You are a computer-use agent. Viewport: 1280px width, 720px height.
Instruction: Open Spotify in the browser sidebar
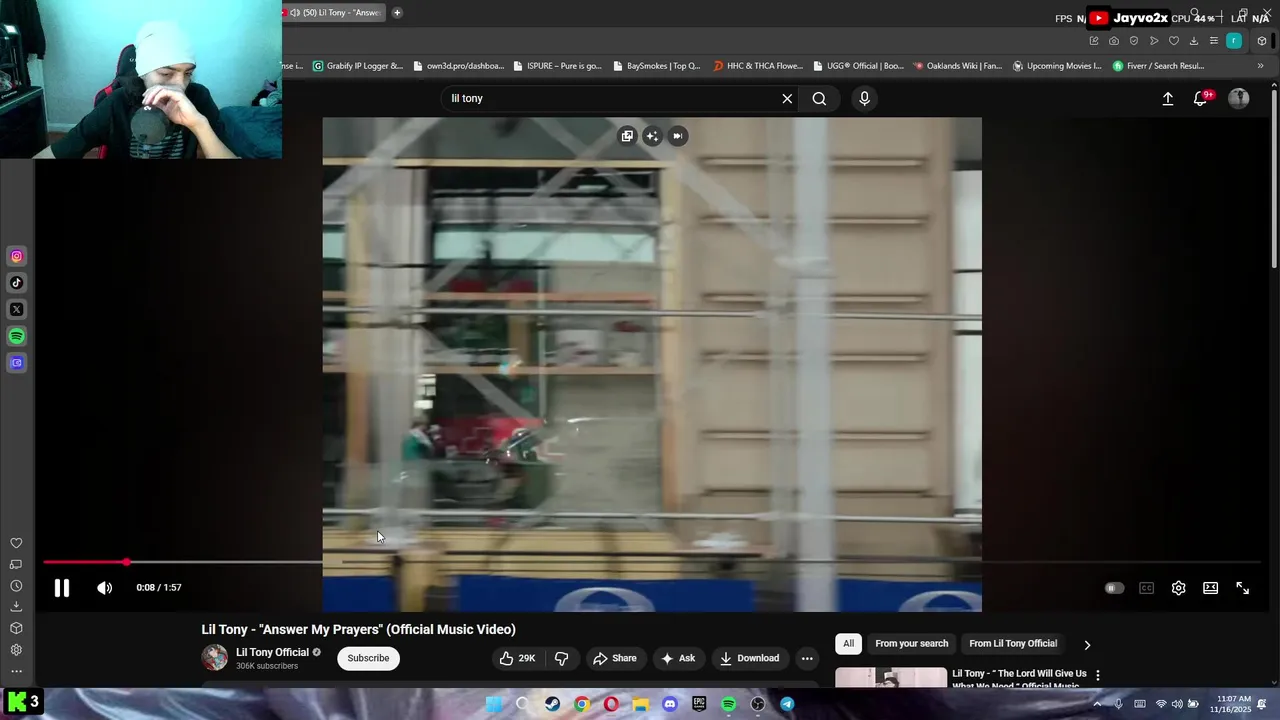pyautogui.click(x=16, y=336)
